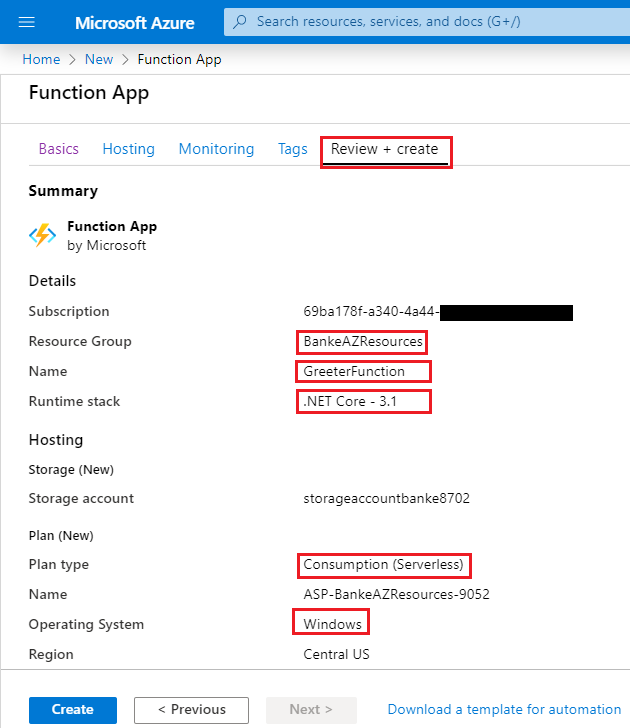The image size is (630, 728).
Task: Click the search magnifier icon
Action: [240, 22]
